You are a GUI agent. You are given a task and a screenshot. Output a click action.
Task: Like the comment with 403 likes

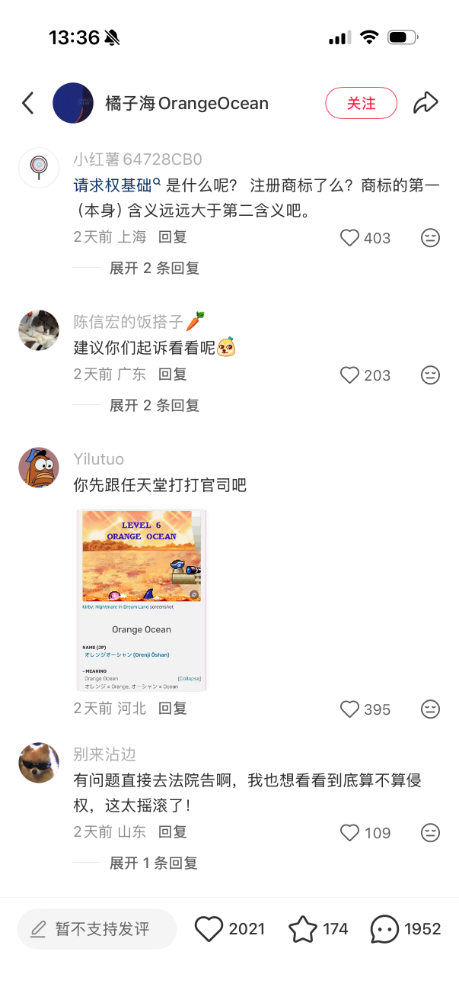click(350, 238)
